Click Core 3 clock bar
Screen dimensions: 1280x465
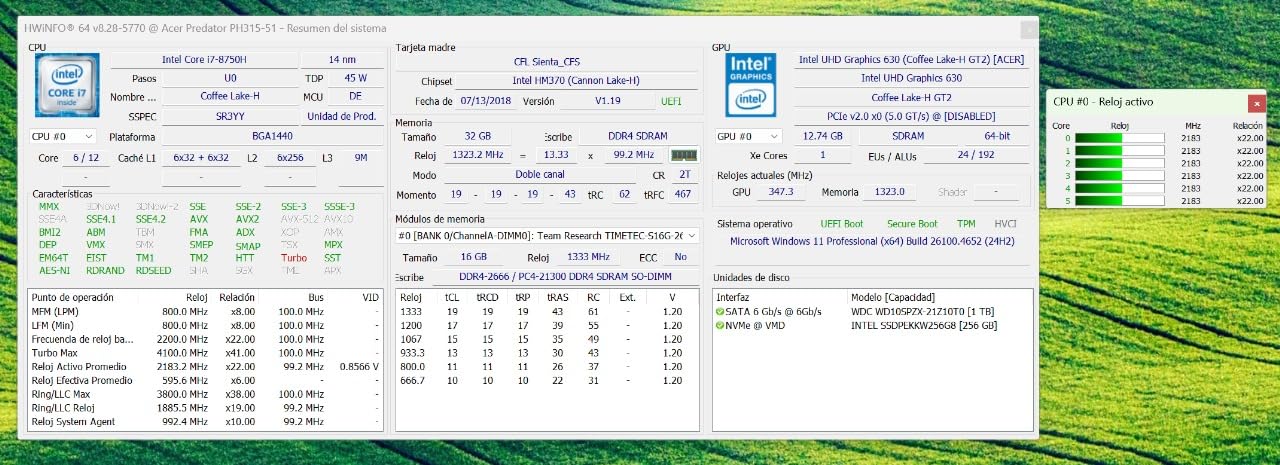point(1120,176)
